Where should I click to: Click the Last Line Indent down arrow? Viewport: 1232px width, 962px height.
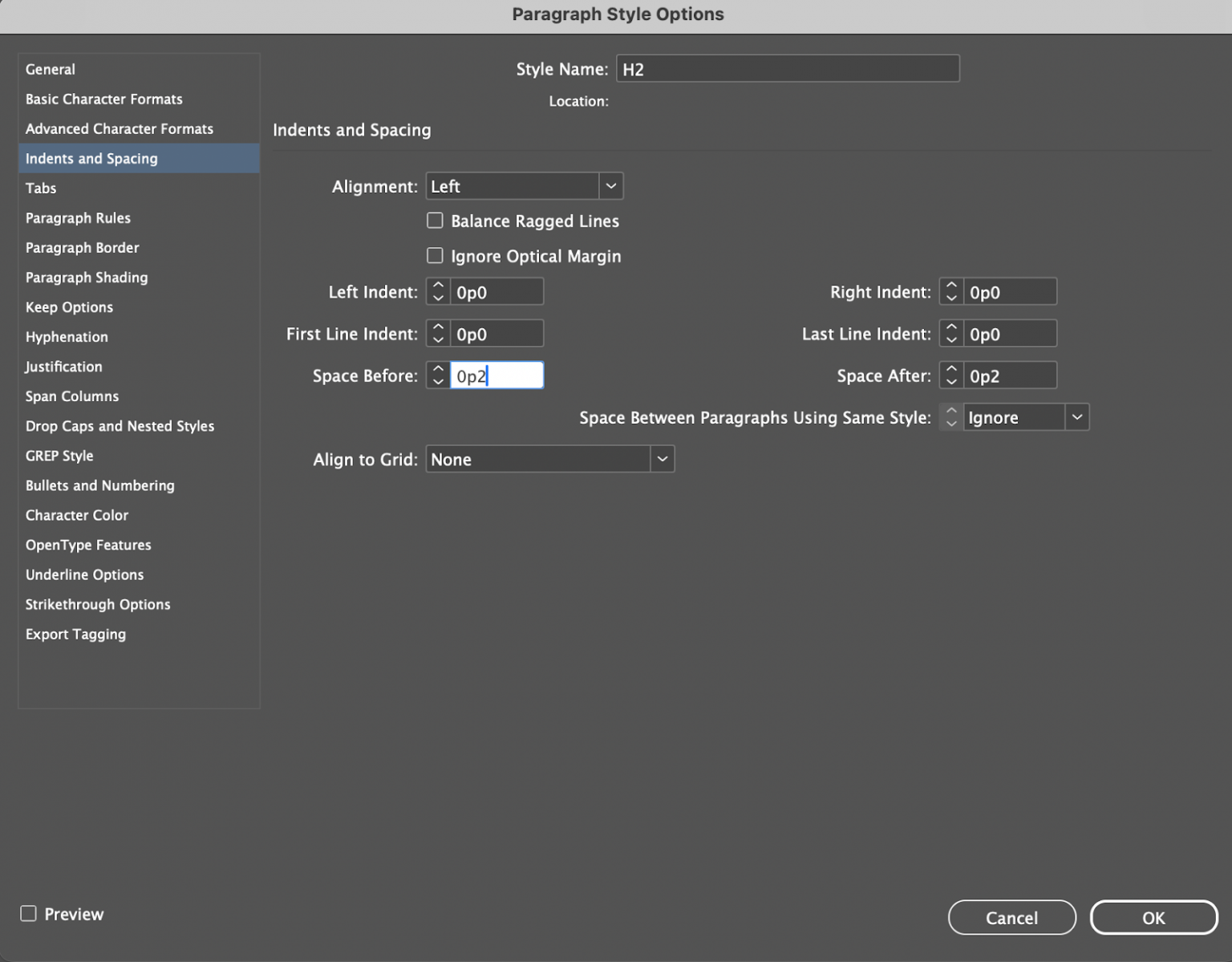click(950, 339)
